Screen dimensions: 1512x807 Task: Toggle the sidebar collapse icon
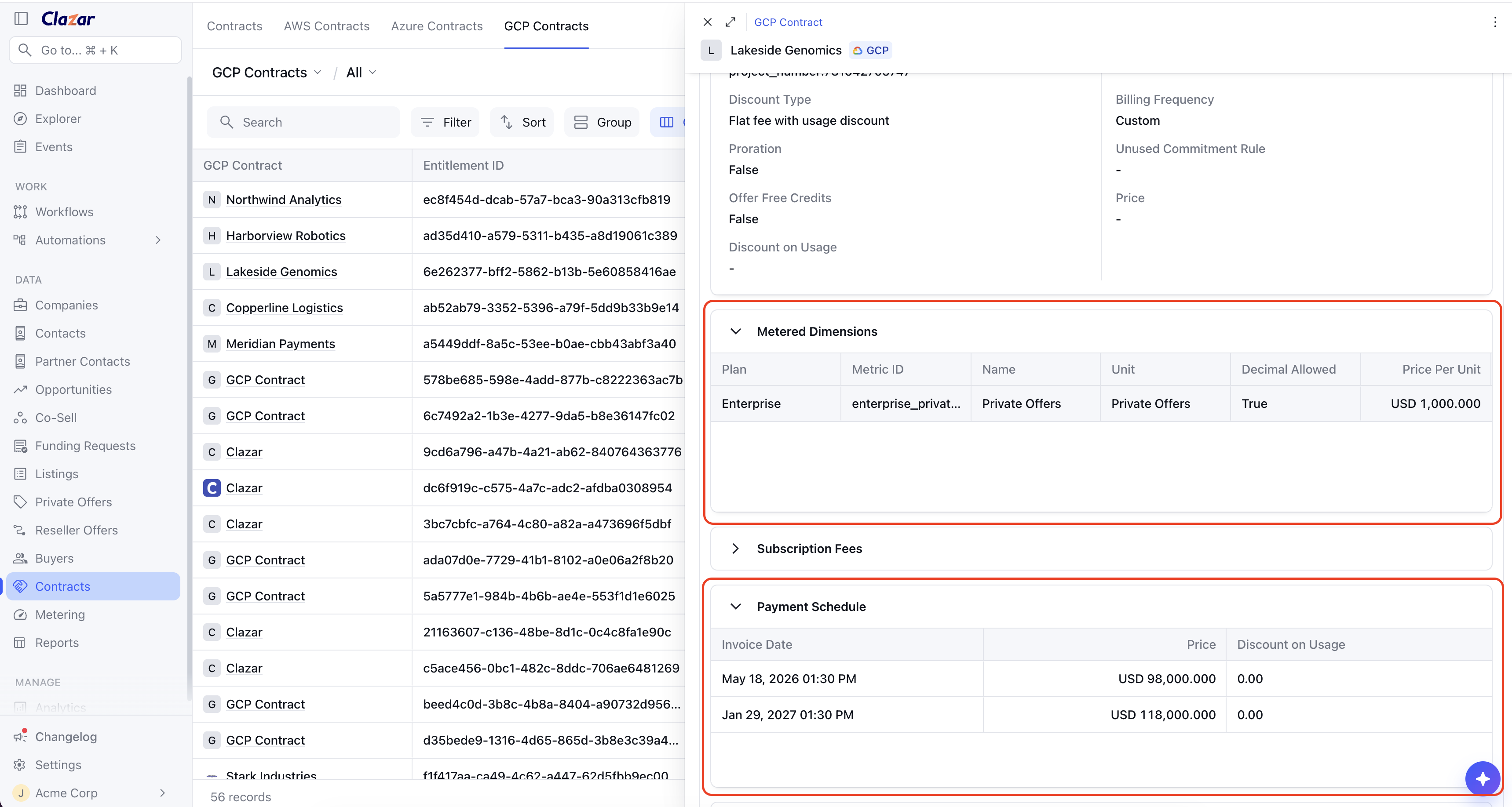21,19
